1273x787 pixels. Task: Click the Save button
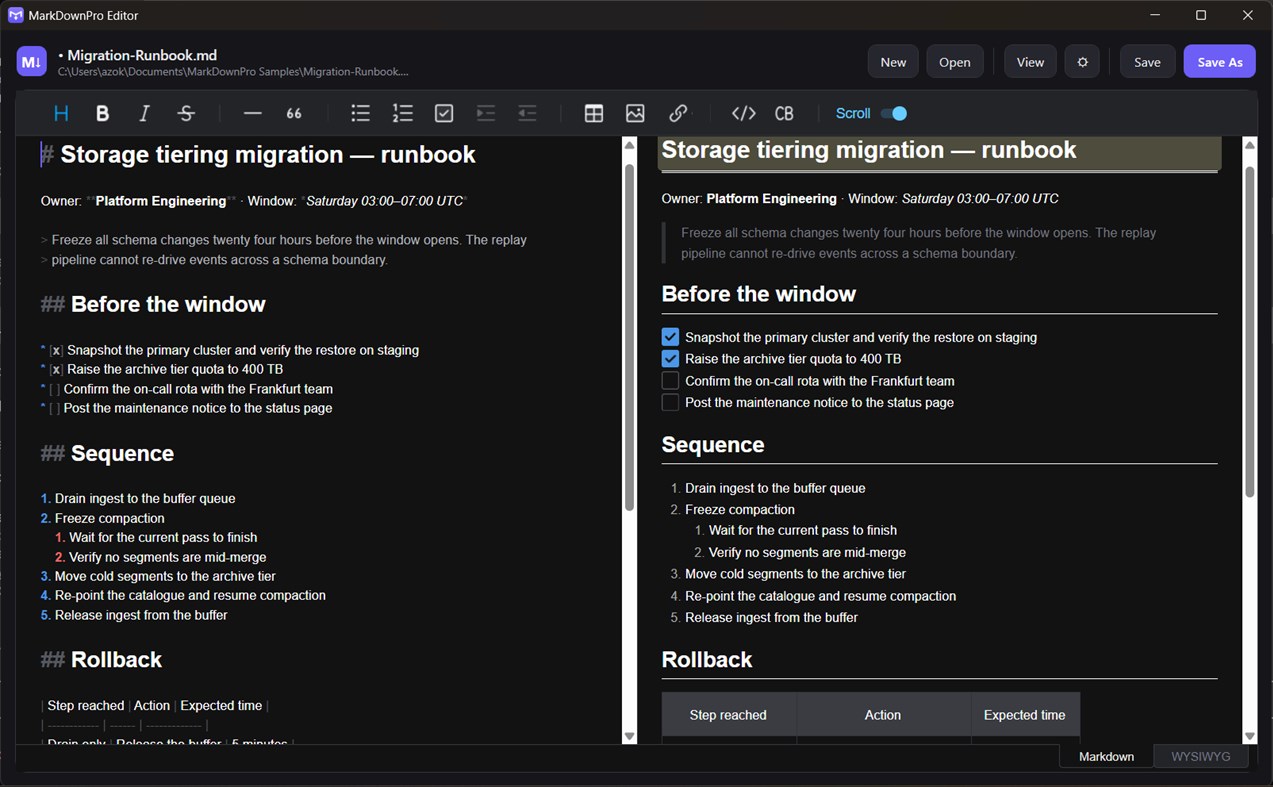(x=1147, y=61)
